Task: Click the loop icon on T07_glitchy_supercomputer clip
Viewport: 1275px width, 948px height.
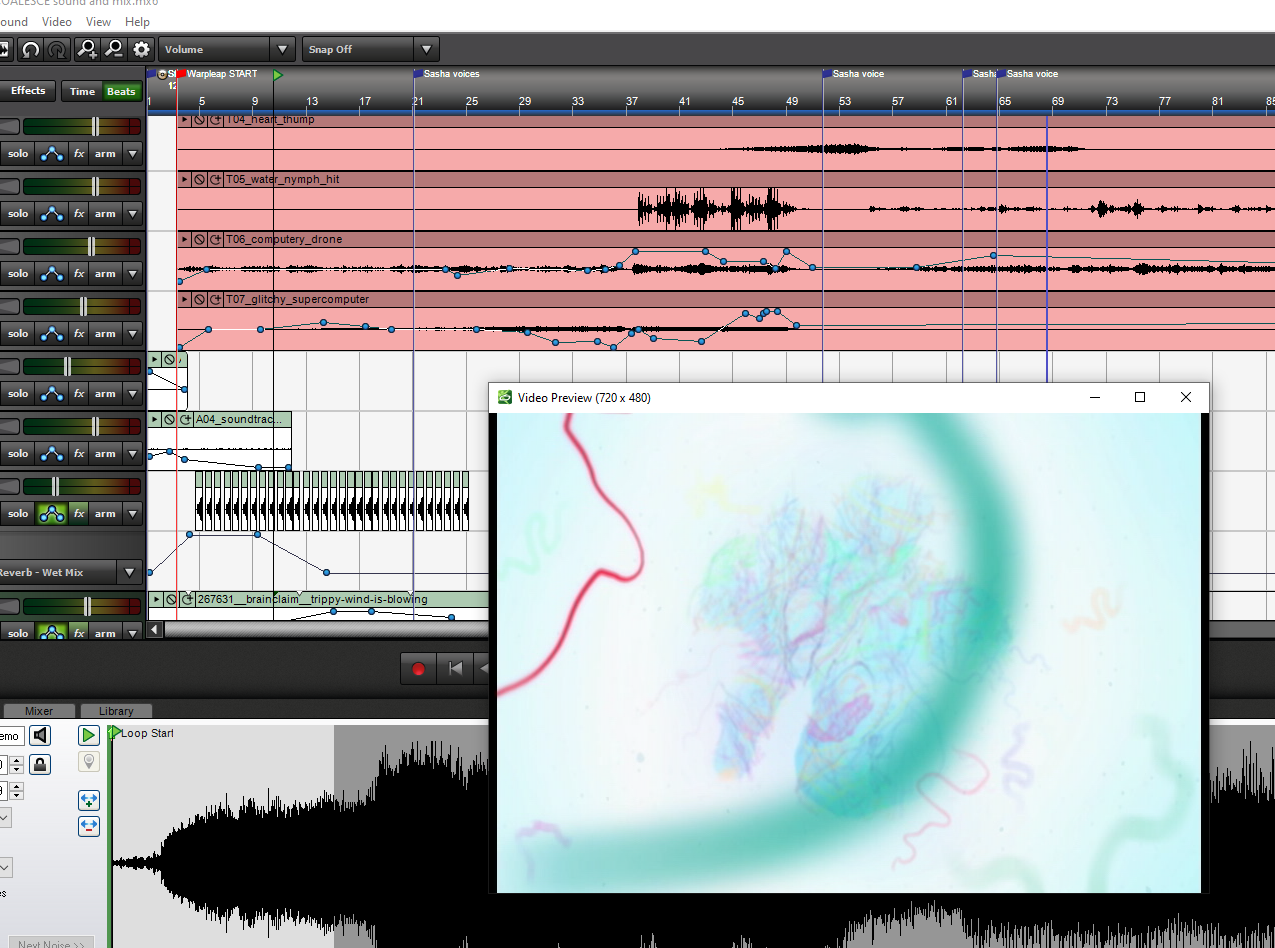Action: [216, 300]
